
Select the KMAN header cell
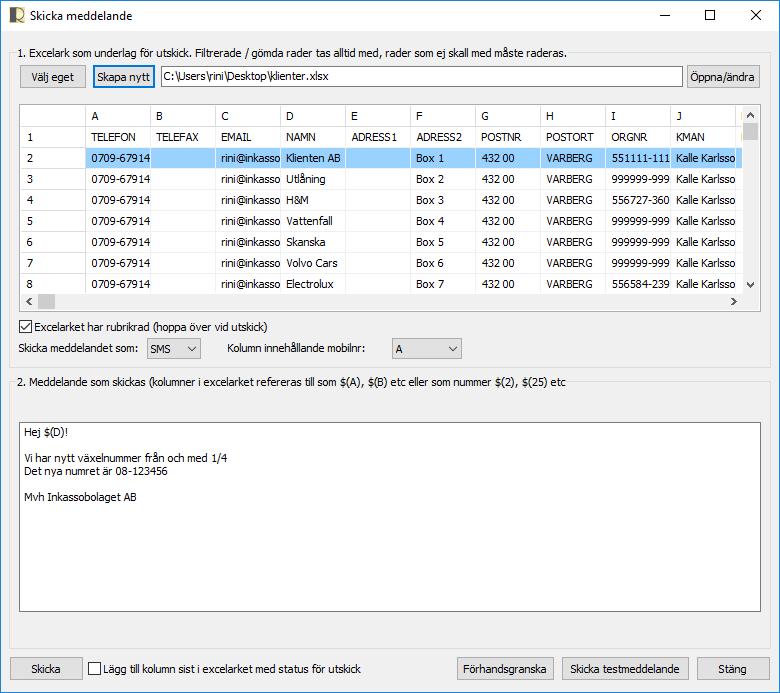tap(702, 137)
